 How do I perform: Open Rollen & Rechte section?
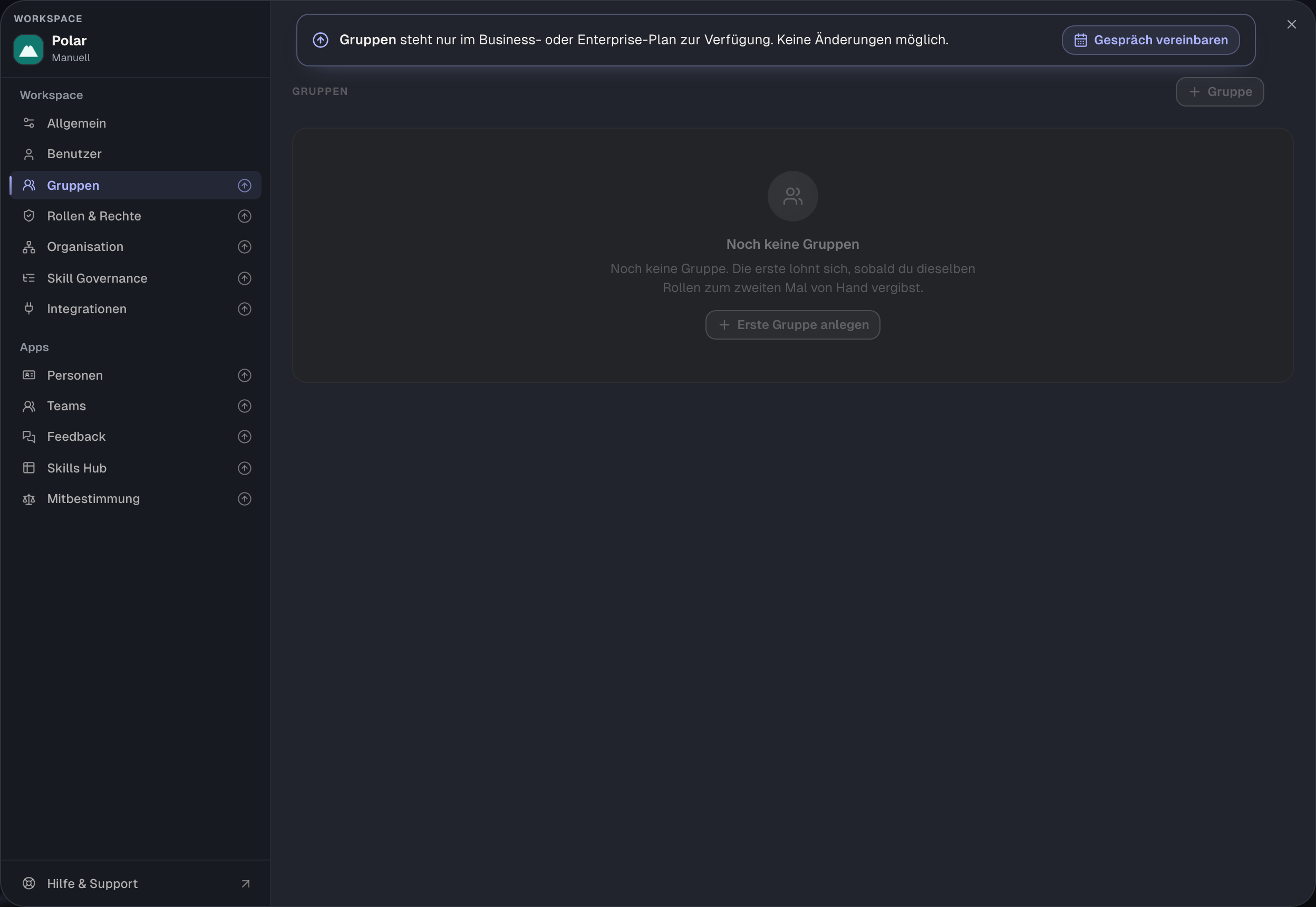click(135, 216)
